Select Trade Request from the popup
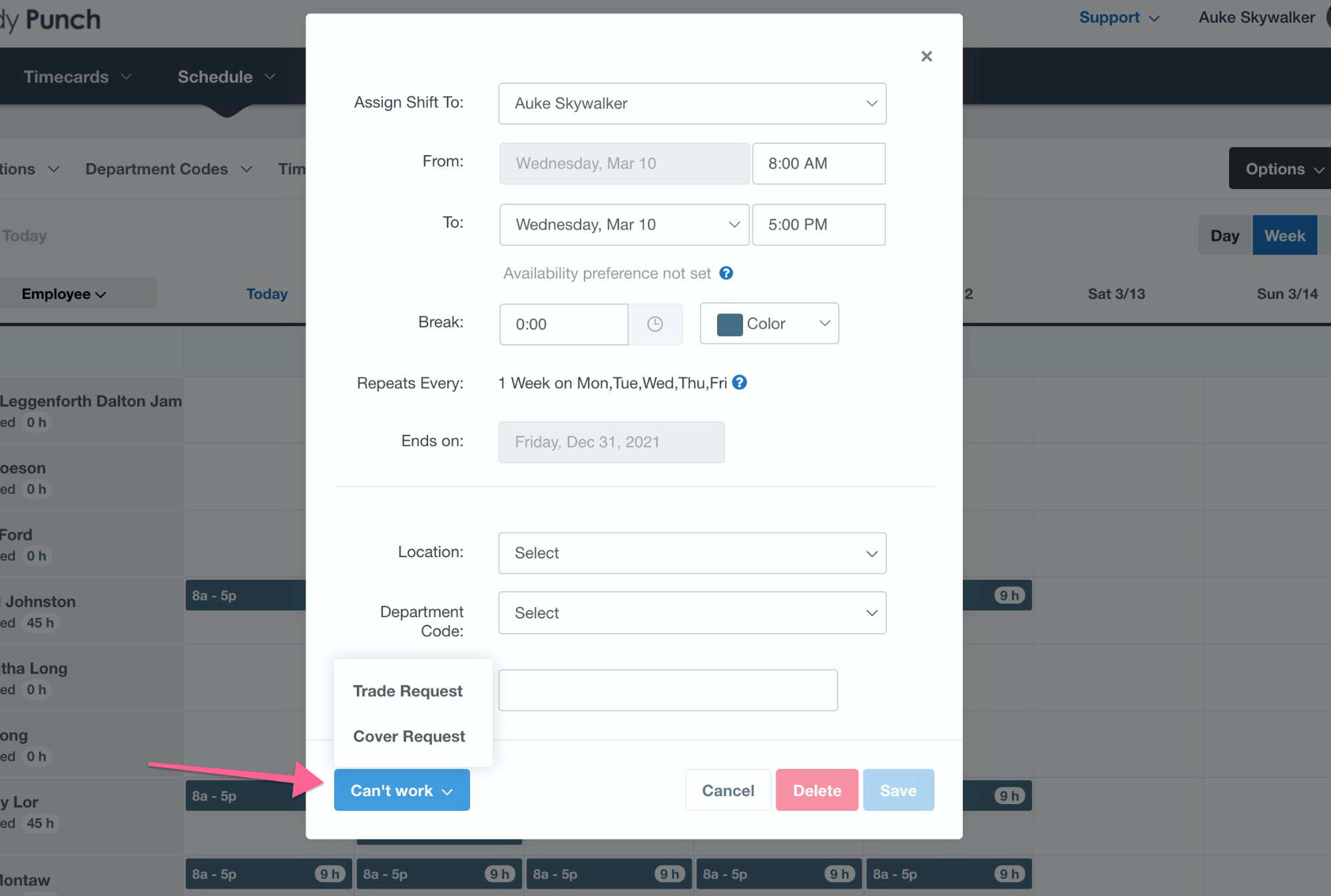 [407, 690]
